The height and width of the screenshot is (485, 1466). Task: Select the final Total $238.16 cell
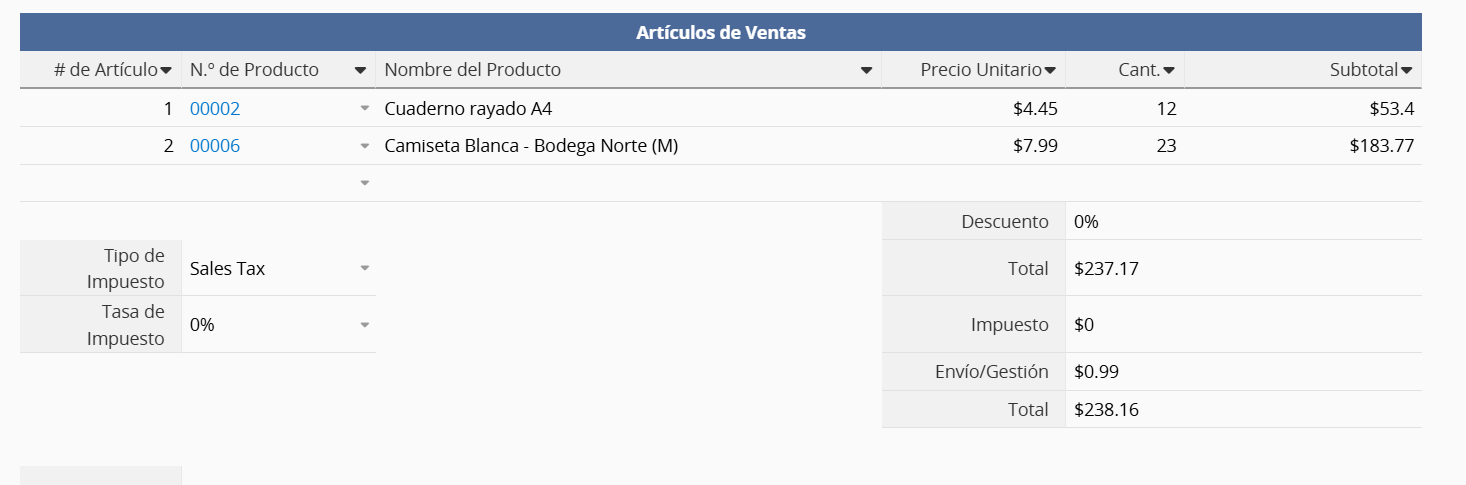(1242, 409)
